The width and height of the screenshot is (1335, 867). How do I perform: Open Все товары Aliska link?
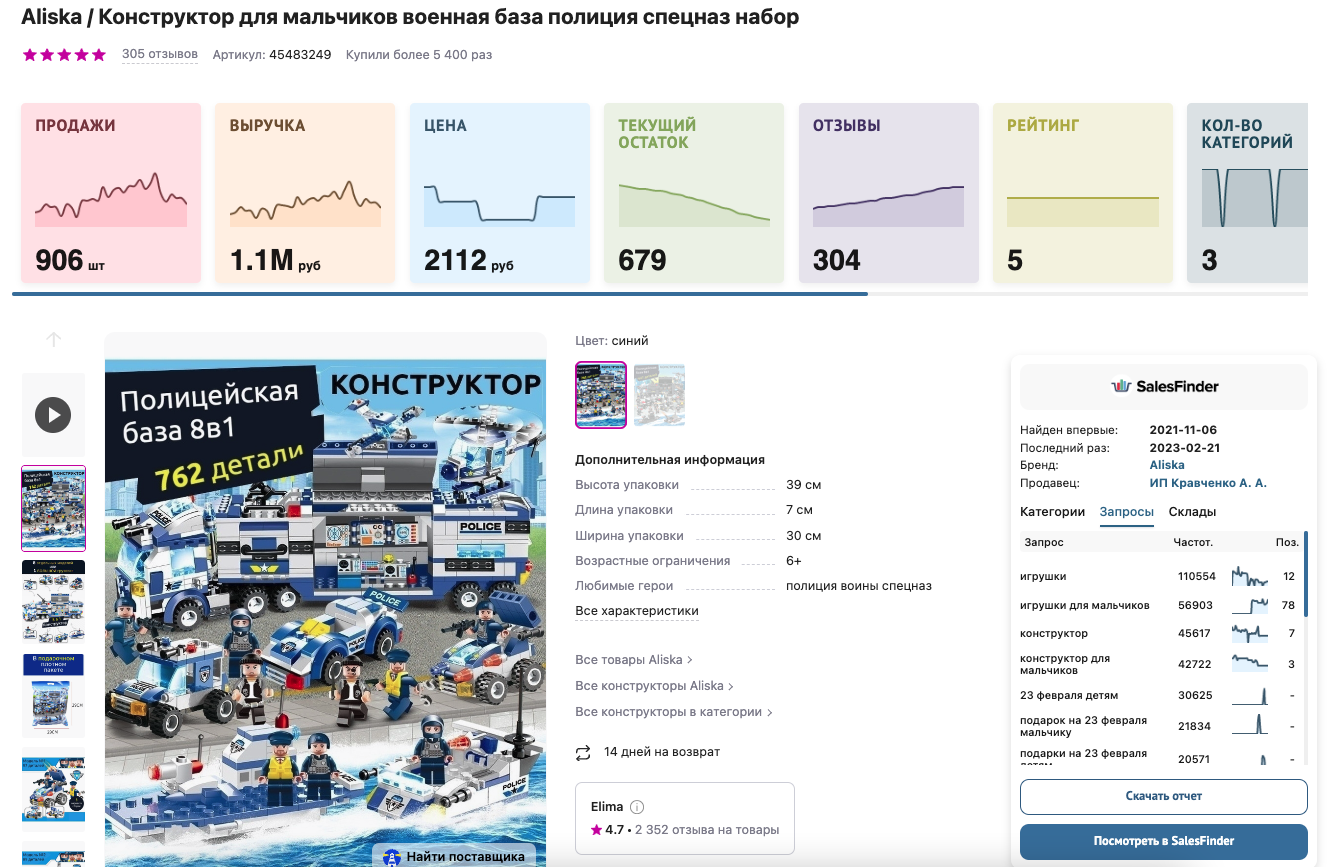pos(634,660)
